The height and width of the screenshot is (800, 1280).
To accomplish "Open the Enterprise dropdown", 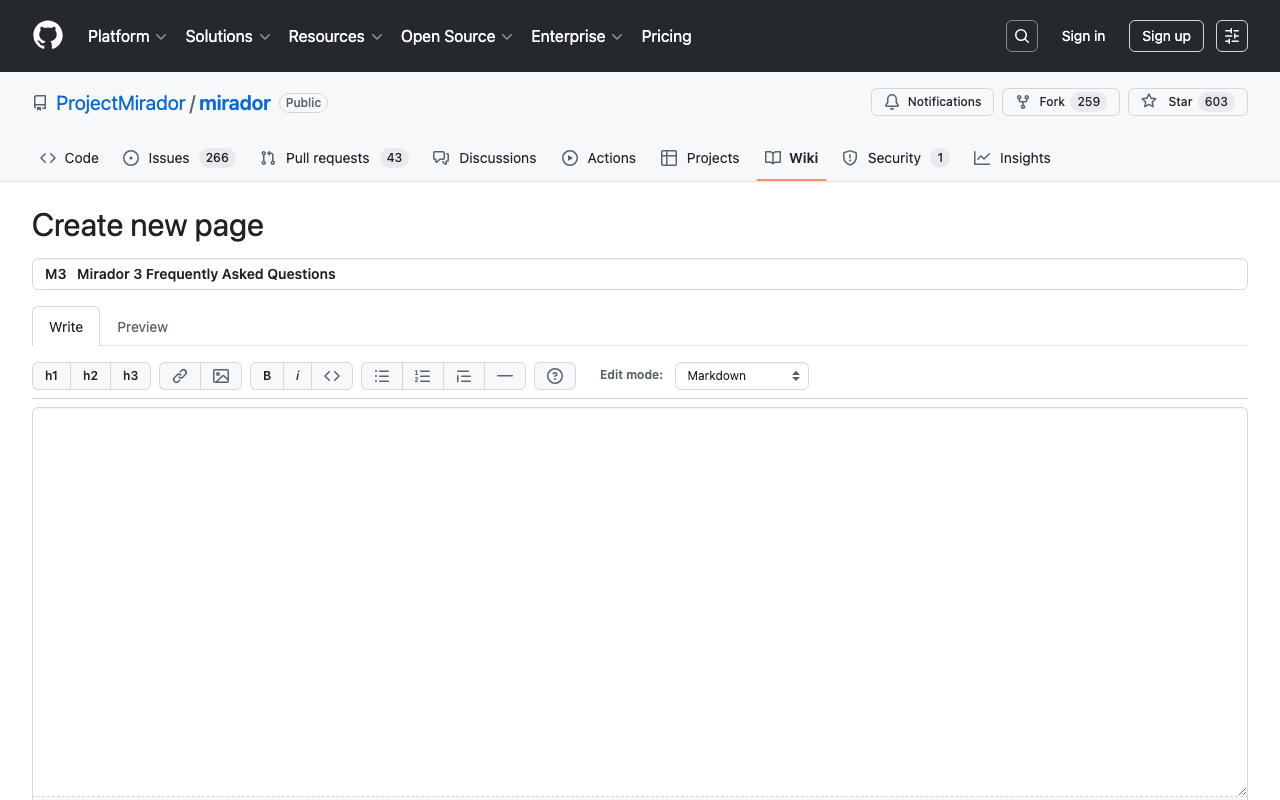I will 576,36.
